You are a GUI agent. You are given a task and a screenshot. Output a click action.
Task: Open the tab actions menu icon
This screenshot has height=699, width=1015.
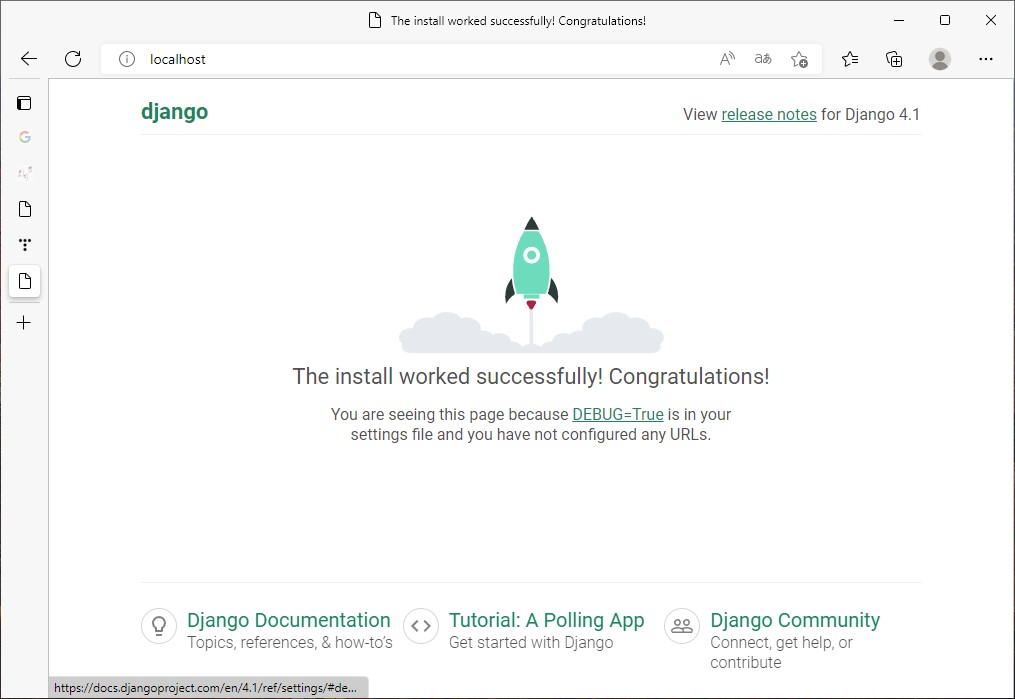(x=24, y=103)
